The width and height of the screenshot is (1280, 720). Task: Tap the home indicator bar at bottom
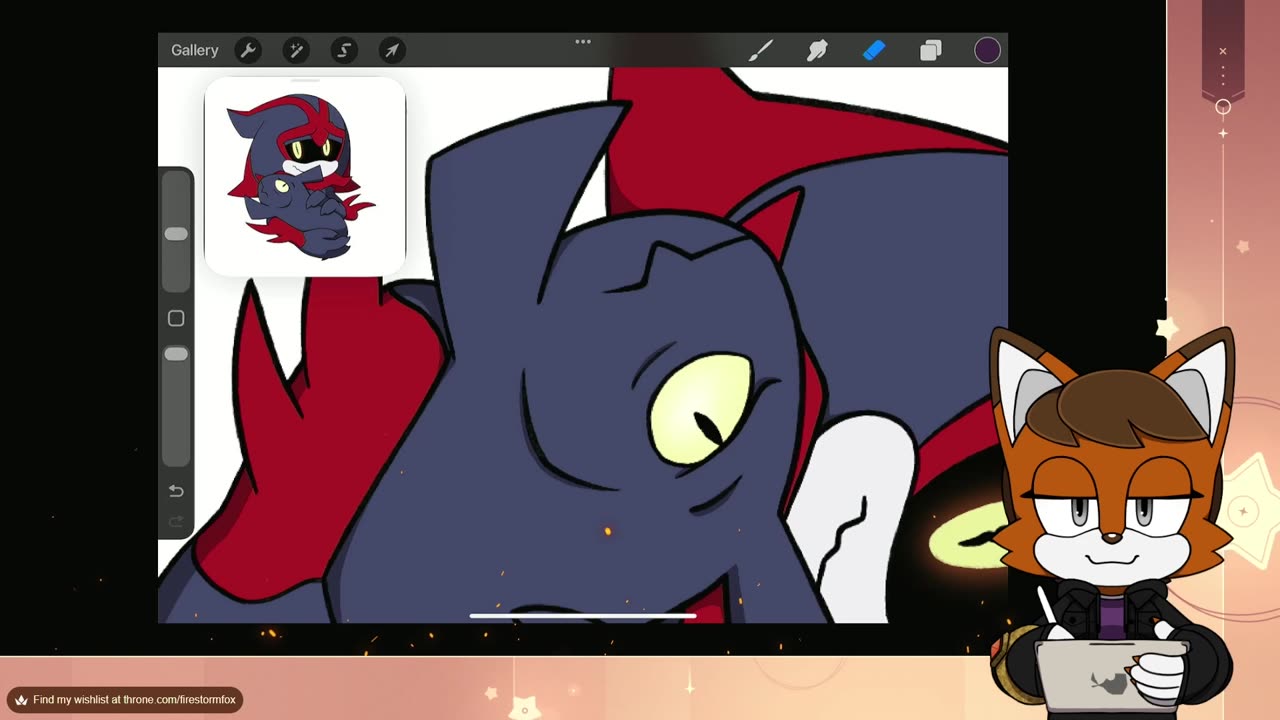tap(583, 616)
